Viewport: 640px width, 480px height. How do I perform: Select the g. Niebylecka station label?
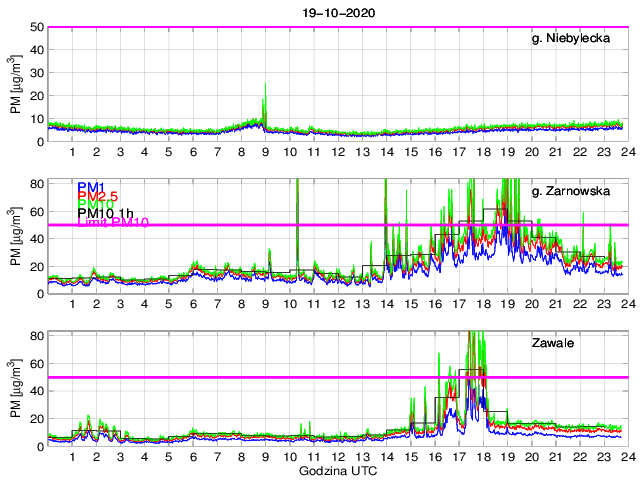580,40
